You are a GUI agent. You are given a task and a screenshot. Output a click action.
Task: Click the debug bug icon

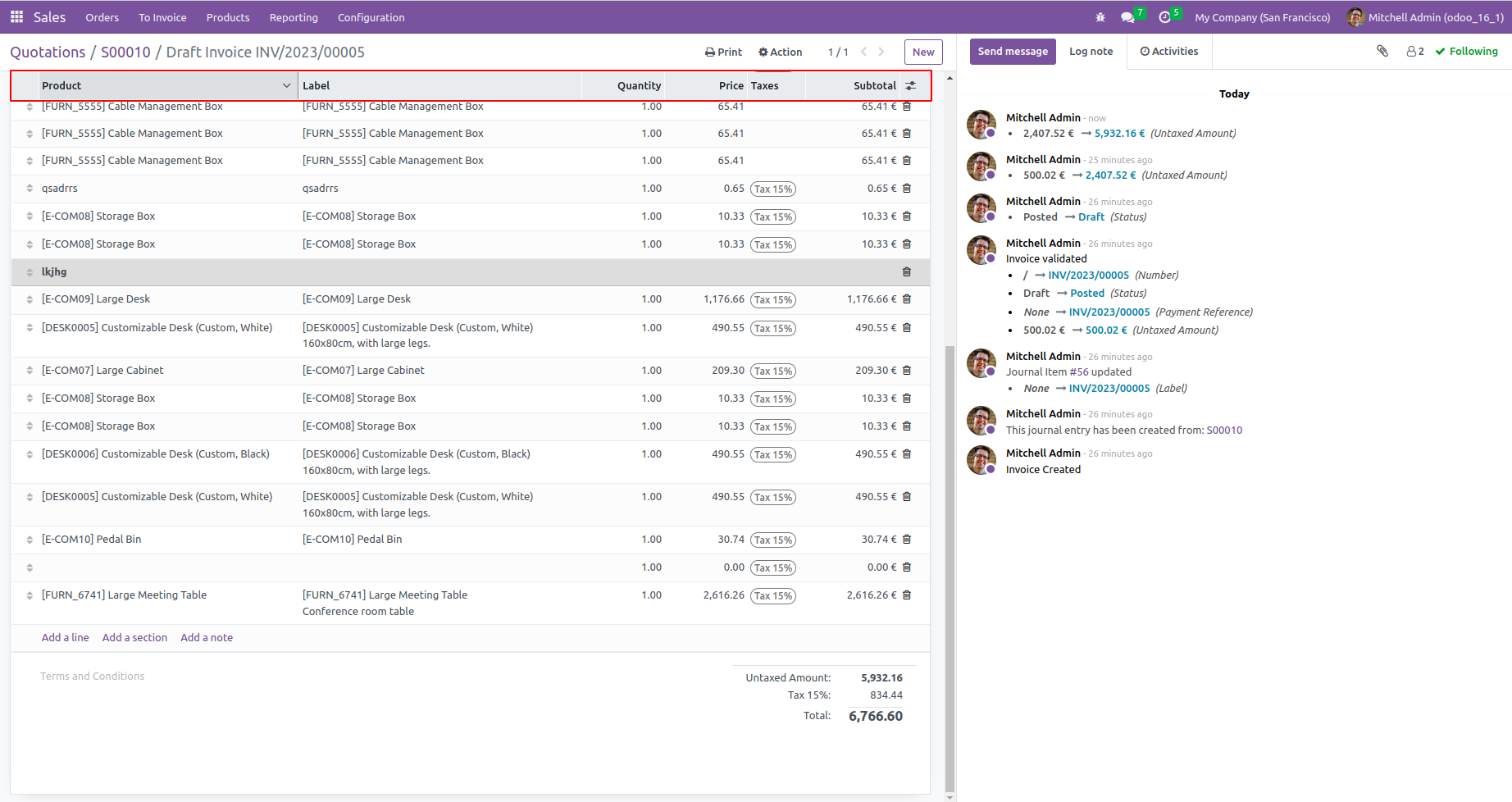coord(1100,17)
